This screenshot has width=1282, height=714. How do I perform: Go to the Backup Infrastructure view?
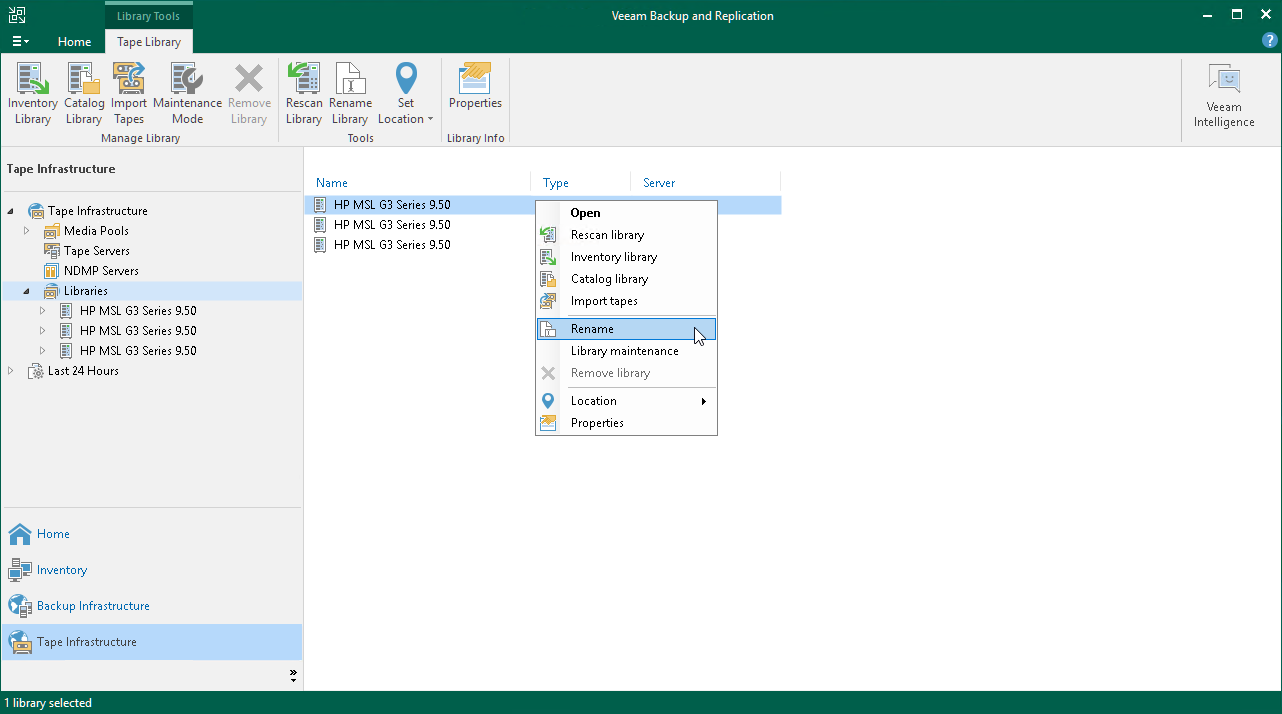93,606
